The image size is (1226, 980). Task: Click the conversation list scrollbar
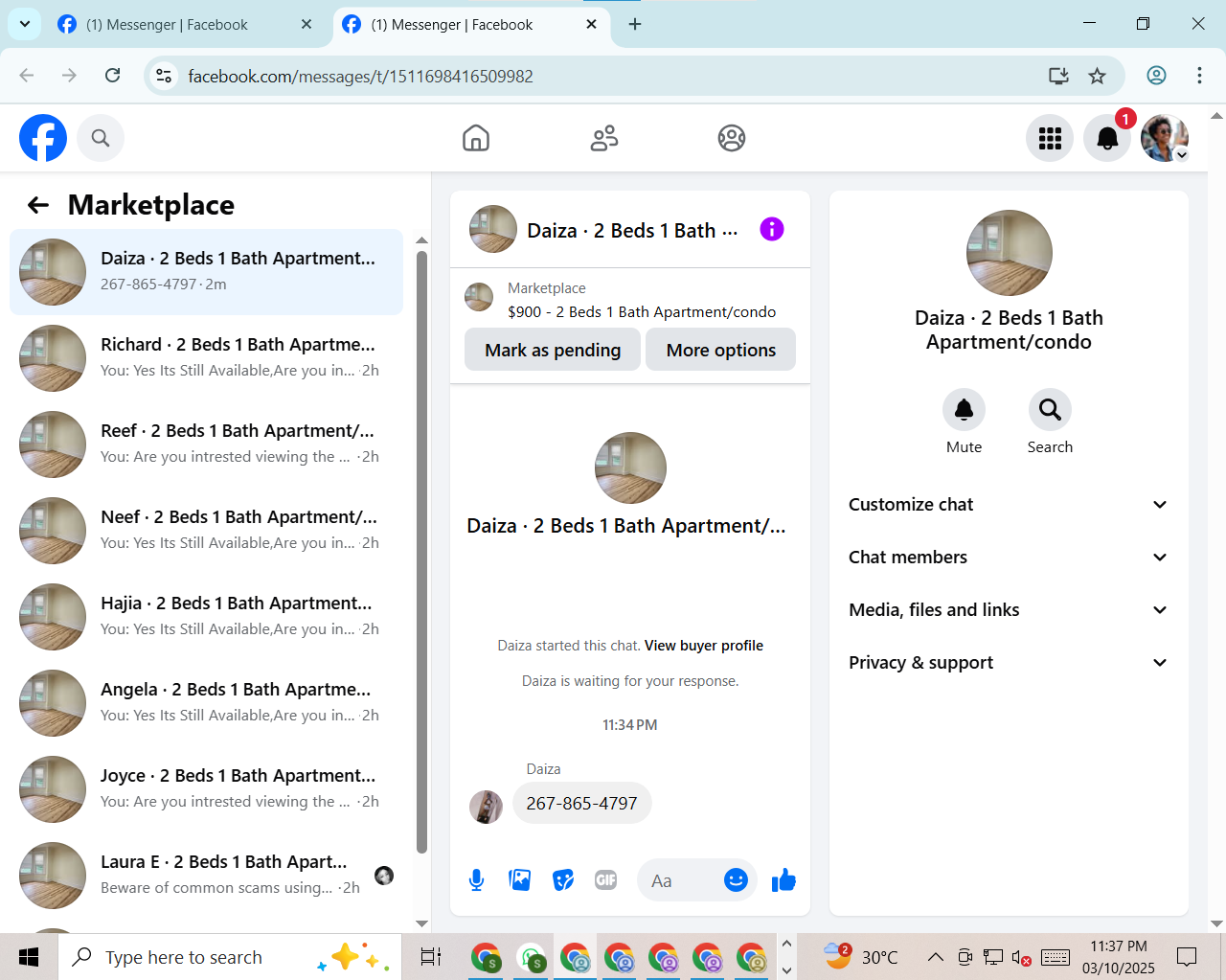pyautogui.click(x=421, y=551)
